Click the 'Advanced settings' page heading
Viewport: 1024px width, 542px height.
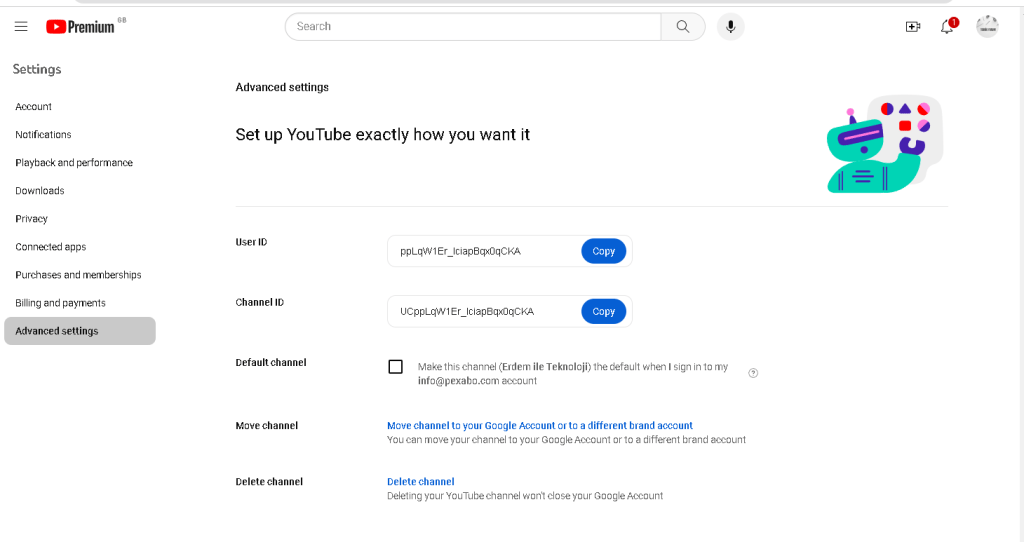[282, 88]
